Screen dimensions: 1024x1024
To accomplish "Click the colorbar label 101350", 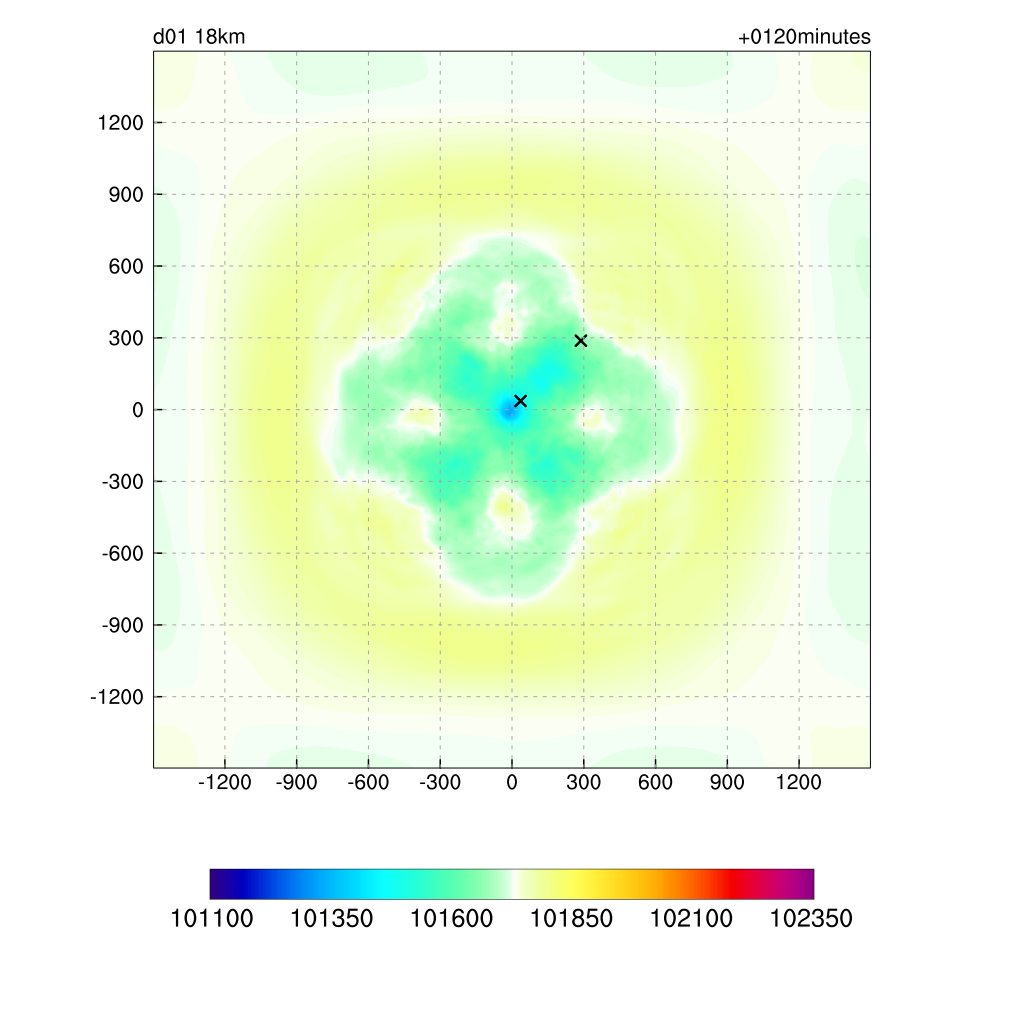I will (331, 919).
